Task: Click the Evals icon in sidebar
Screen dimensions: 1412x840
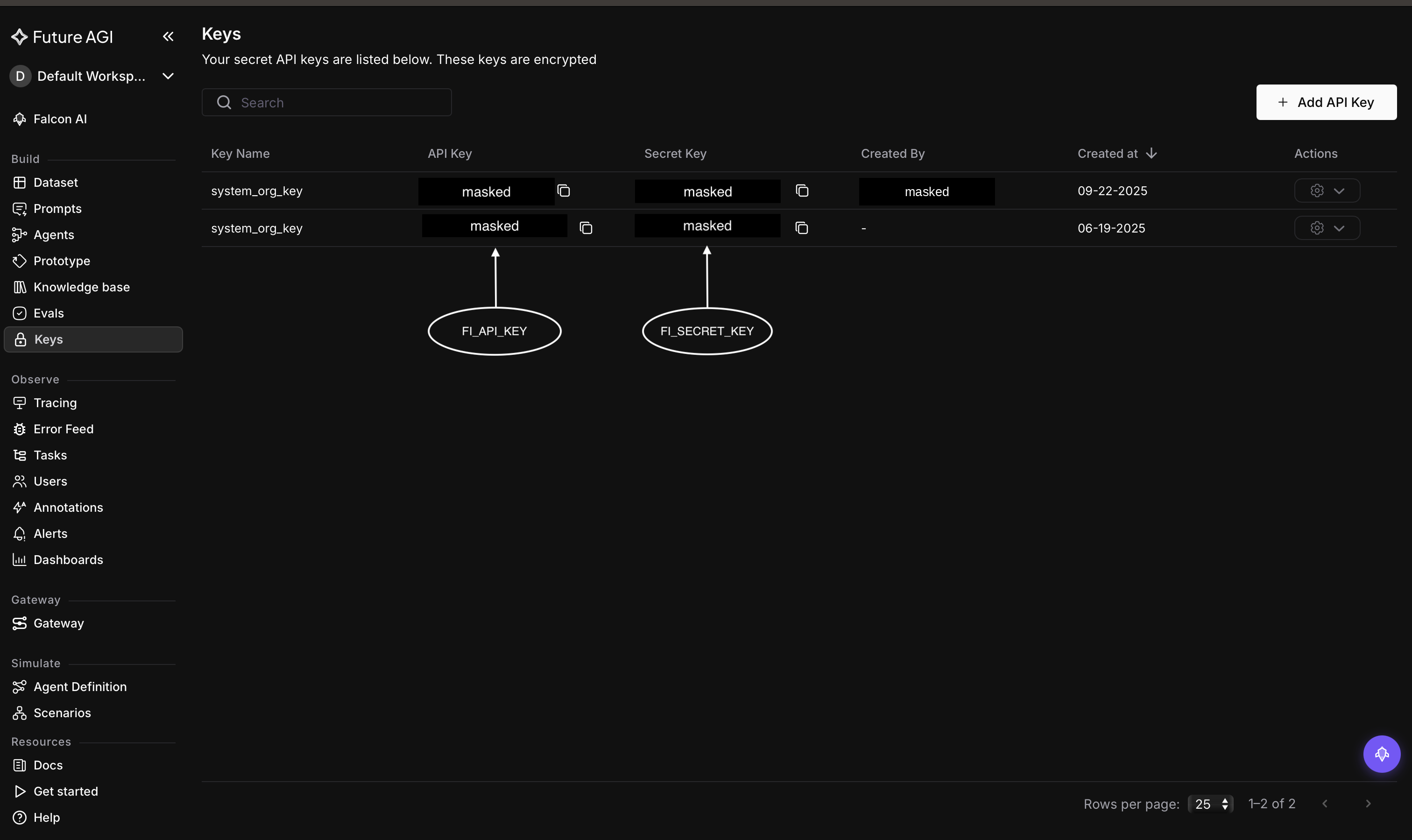Action: tap(20, 313)
